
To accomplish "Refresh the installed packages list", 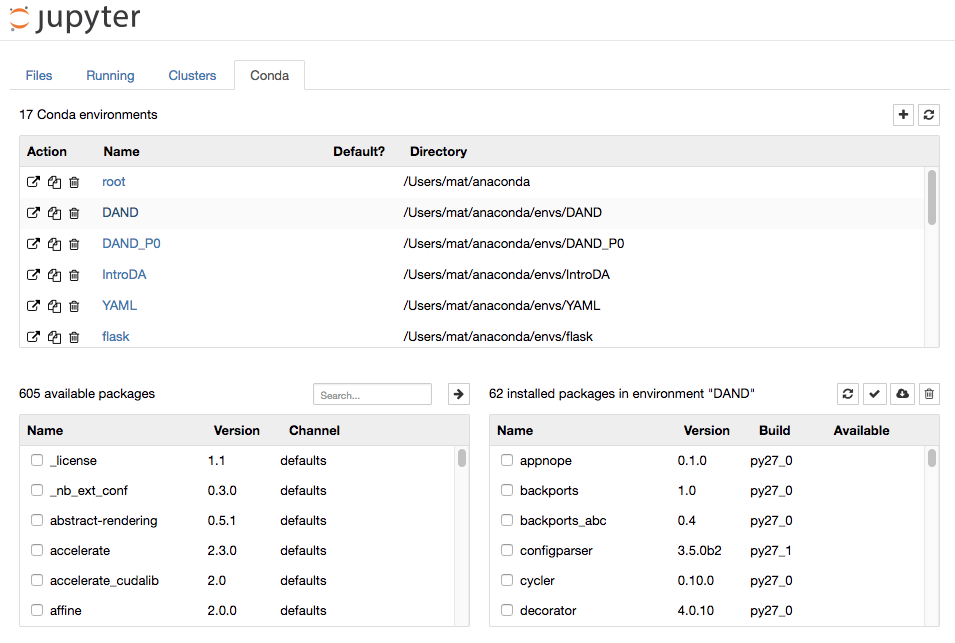I will [847, 393].
